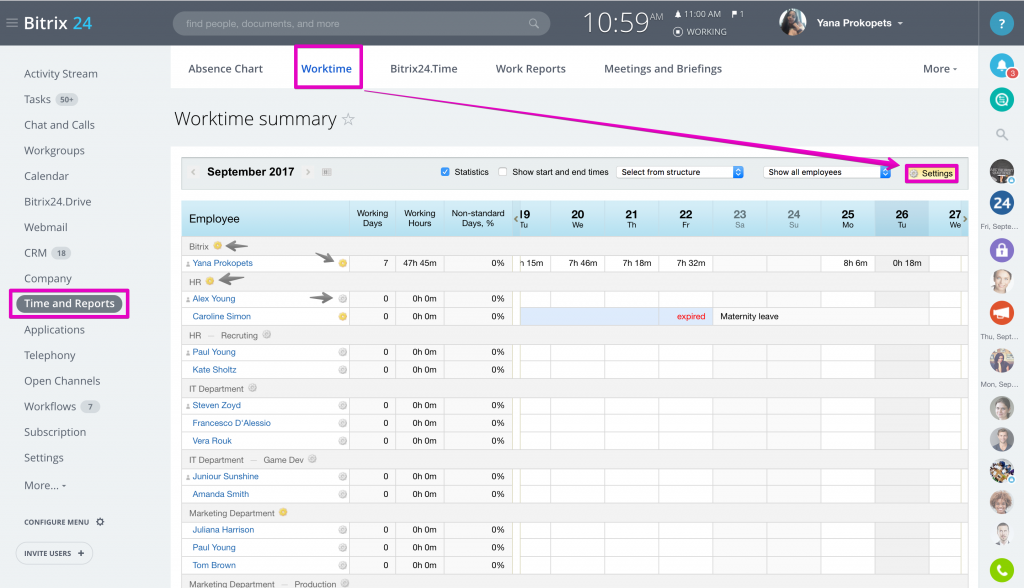
Task: Click the icon beside the Marketing Department heading
Action: [283, 512]
